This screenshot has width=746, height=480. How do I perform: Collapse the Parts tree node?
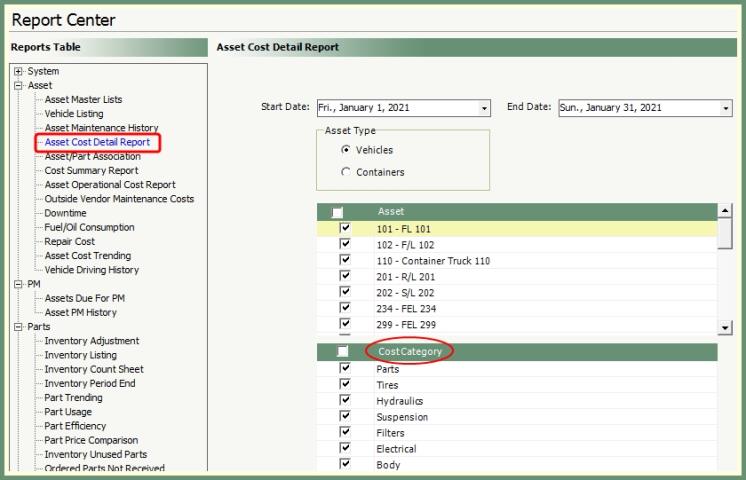click(18, 327)
